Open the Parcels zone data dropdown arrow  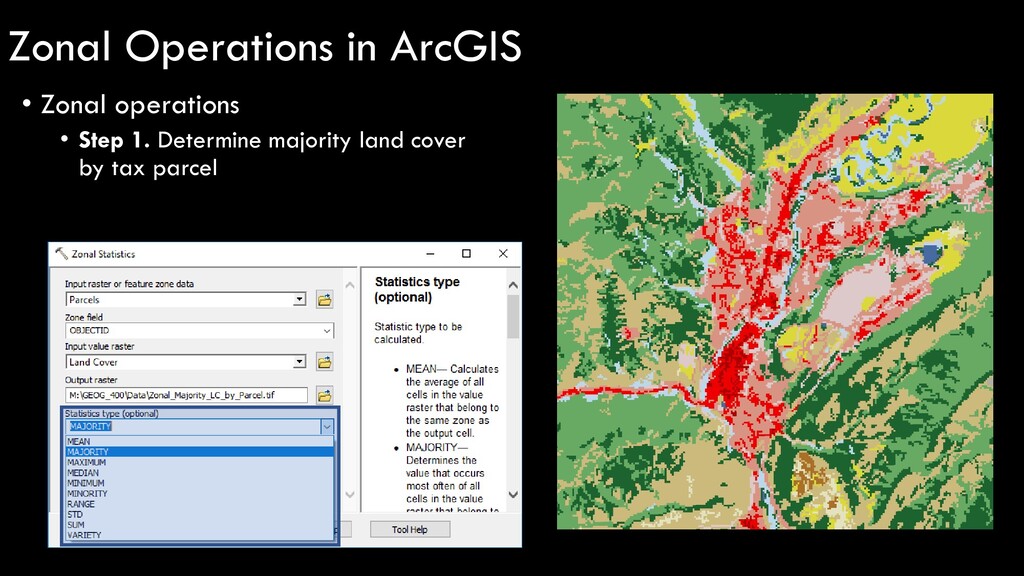pyautogui.click(x=299, y=299)
